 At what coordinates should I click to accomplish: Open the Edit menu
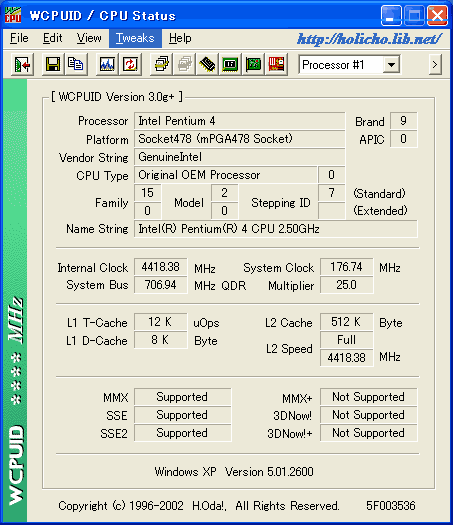click(x=53, y=38)
